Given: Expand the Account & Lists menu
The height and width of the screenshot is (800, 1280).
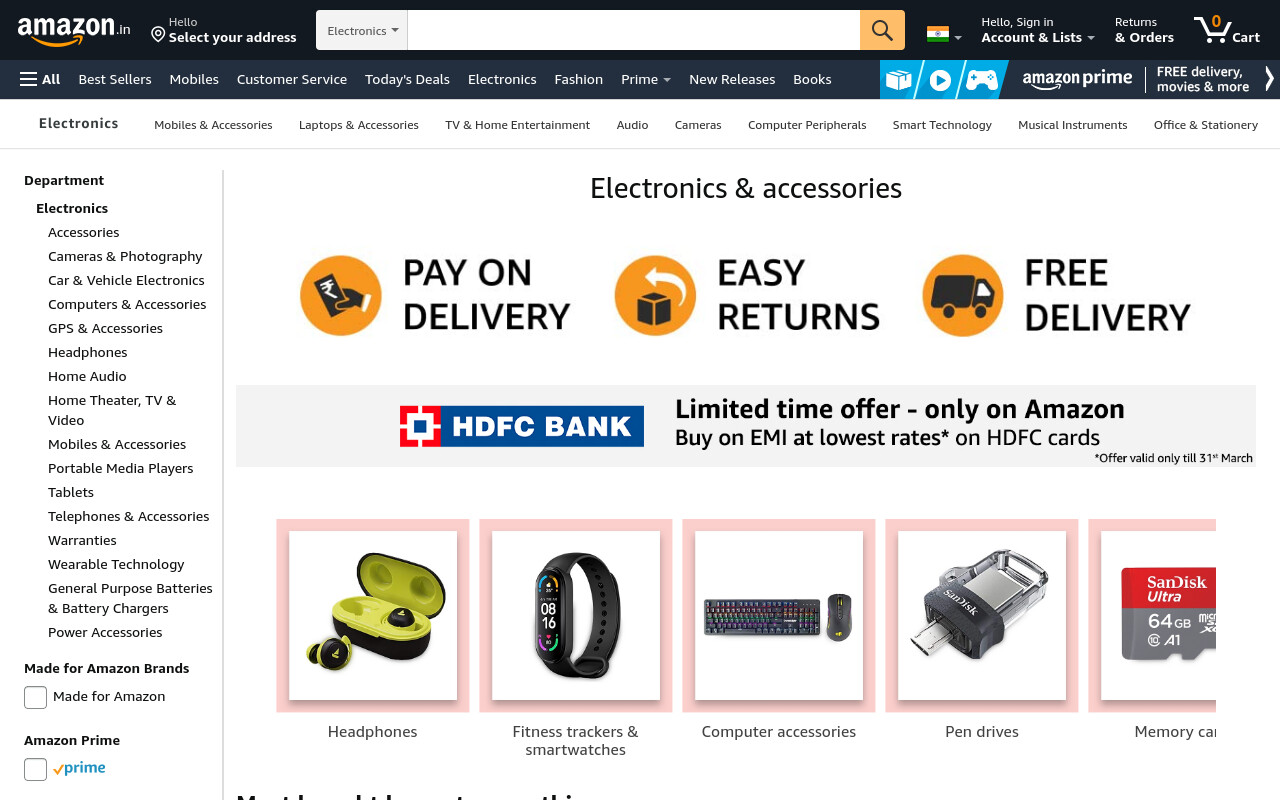Looking at the screenshot, I should (1037, 30).
